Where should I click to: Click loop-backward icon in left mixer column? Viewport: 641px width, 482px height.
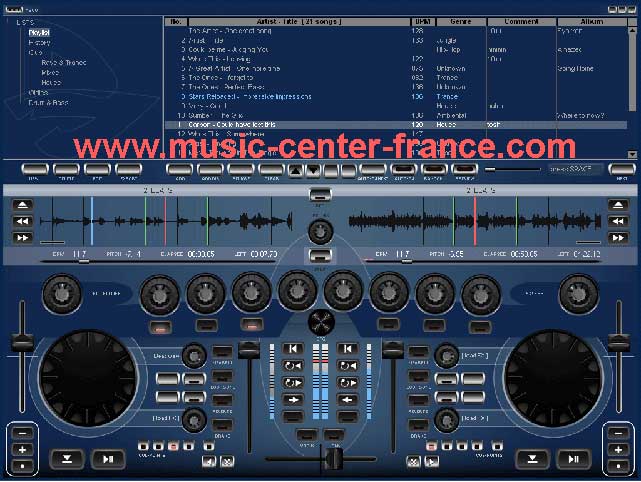pyautogui.click(x=293, y=365)
